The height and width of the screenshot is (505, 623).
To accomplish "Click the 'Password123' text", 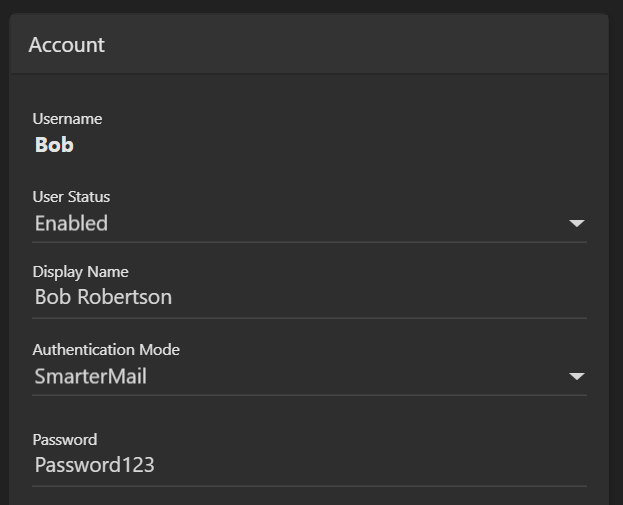I will pos(94,465).
